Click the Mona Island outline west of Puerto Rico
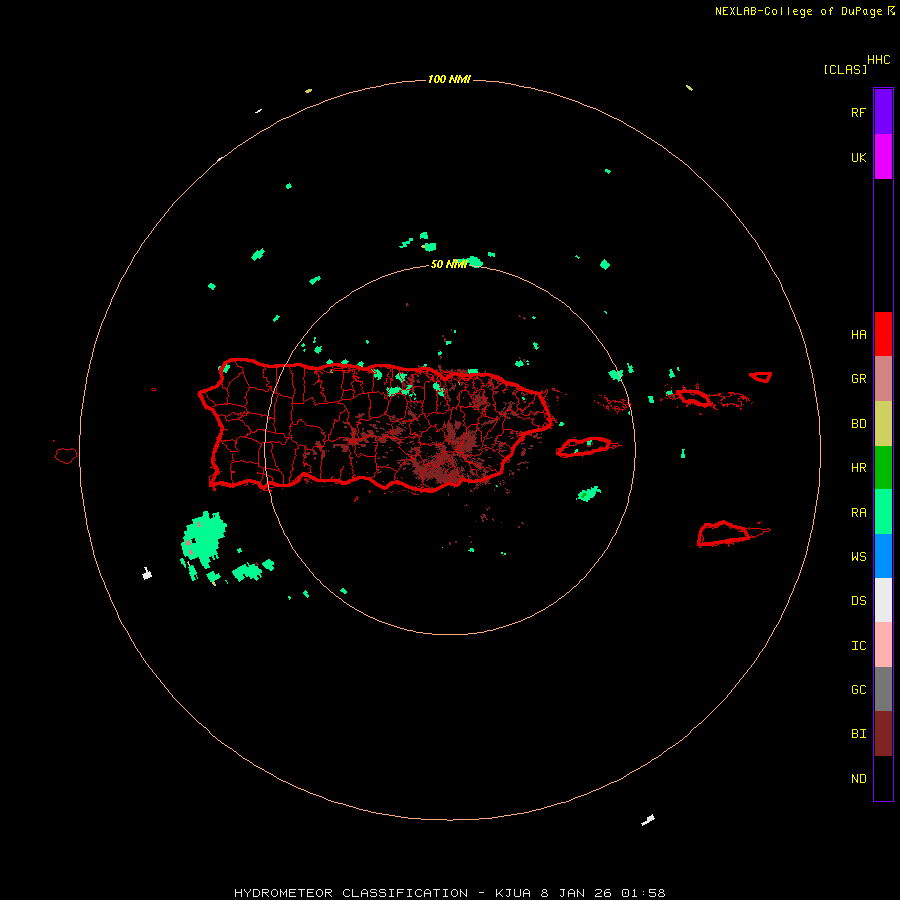Screen dimensions: 900x900 point(65,455)
